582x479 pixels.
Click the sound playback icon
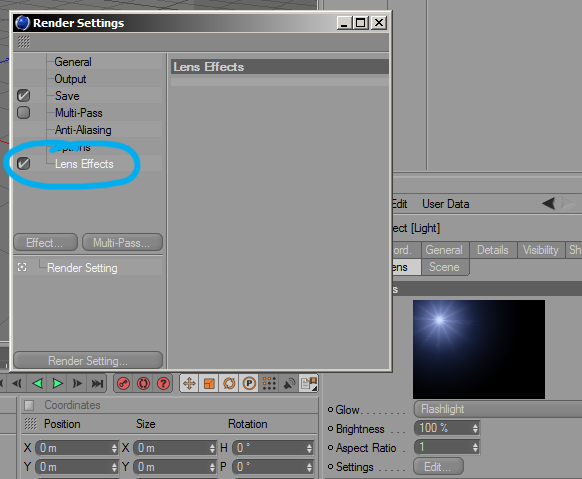coord(290,383)
